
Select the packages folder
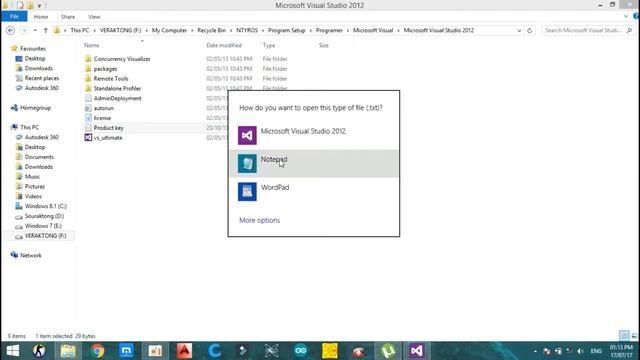105,69
